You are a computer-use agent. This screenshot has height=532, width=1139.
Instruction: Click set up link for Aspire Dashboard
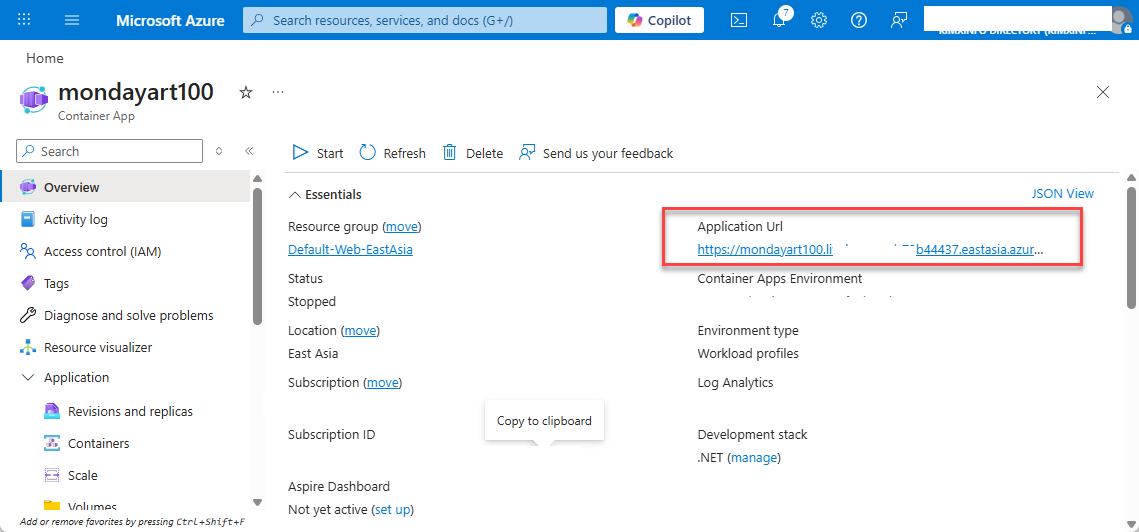click(392, 509)
